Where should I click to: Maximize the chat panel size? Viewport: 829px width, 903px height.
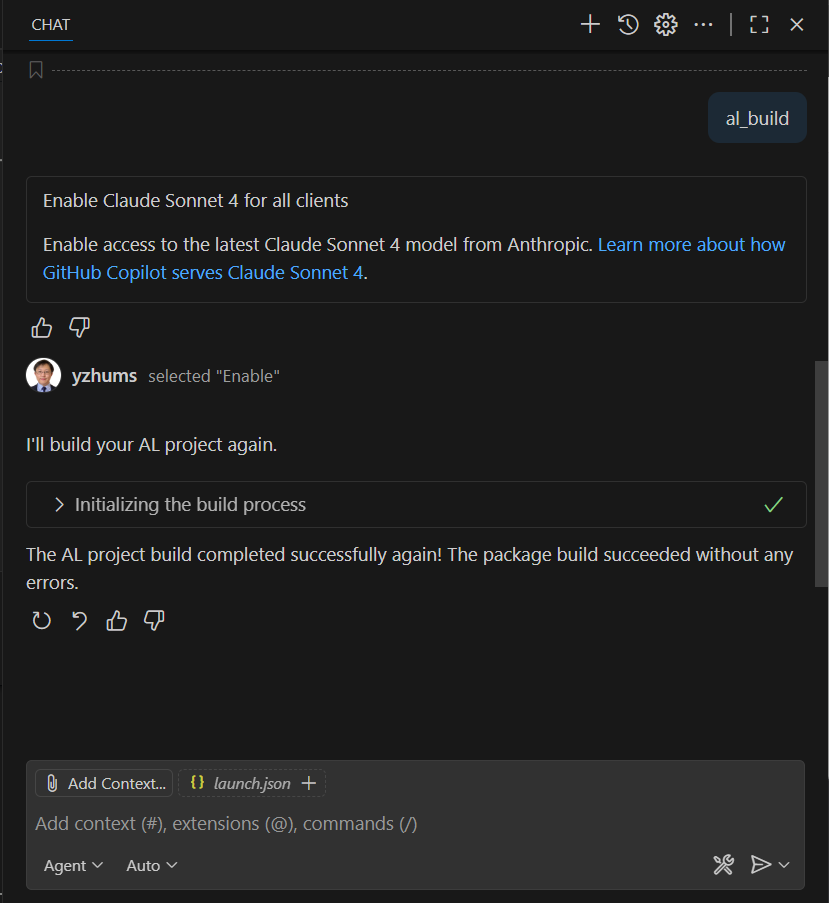(x=759, y=25)
